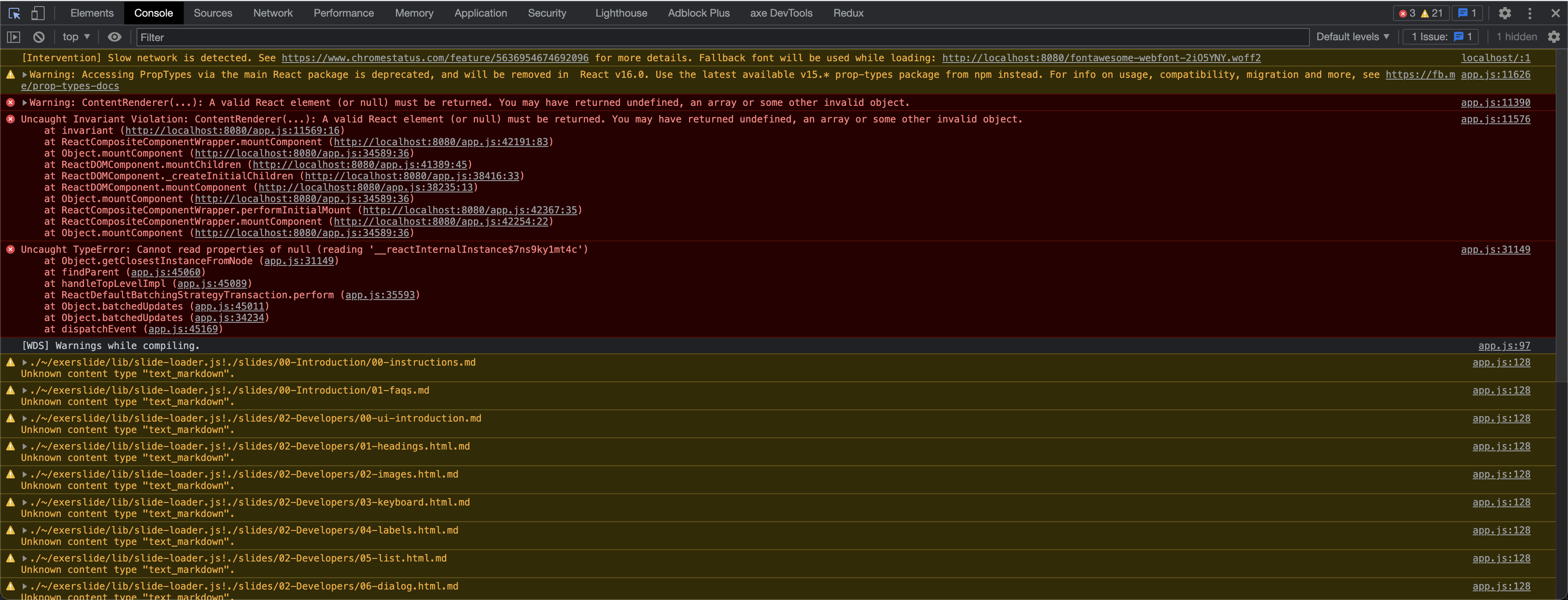Click the 1 Issue button
Screen dimensions: 1568x600
pos(1442,36)
